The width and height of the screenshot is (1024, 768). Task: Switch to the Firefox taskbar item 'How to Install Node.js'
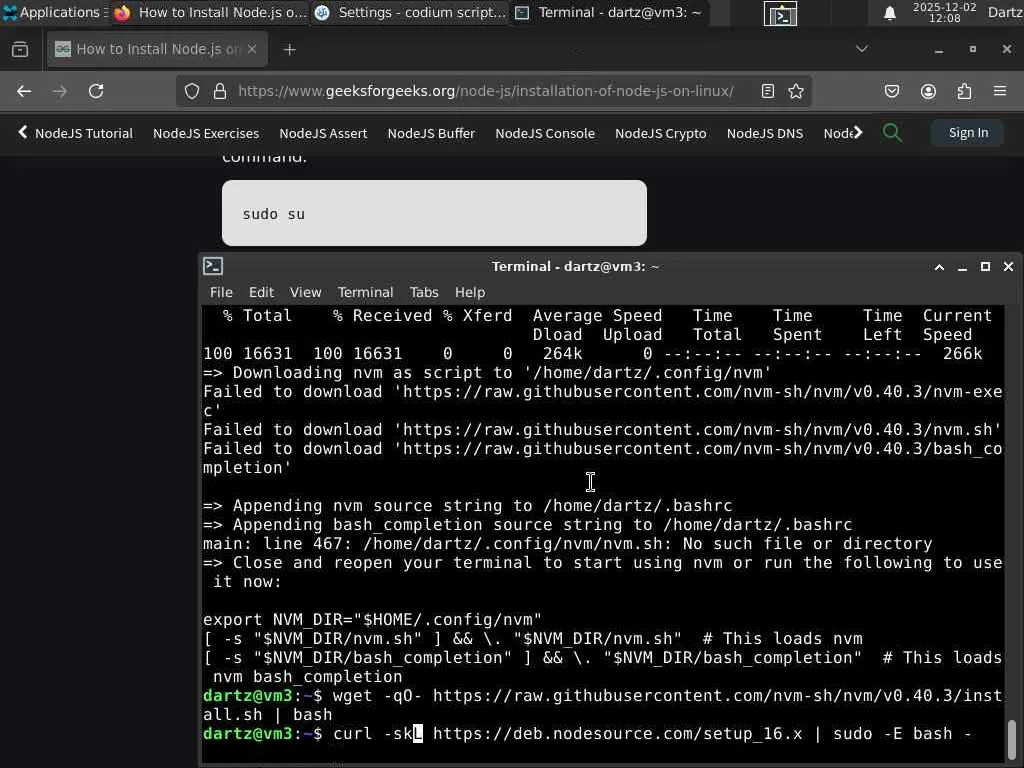point(210,12)
